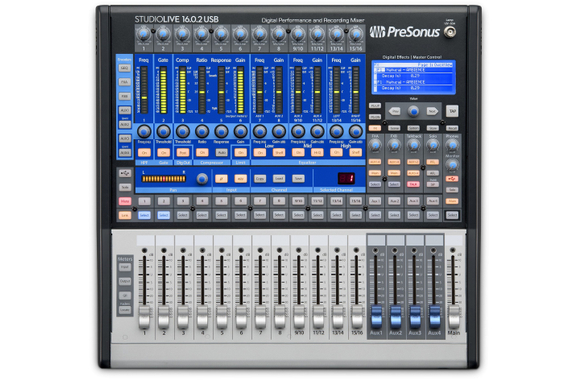Click the Compressor Ratio encoder knob
This screenshot has width=576, height=380.
202,131
